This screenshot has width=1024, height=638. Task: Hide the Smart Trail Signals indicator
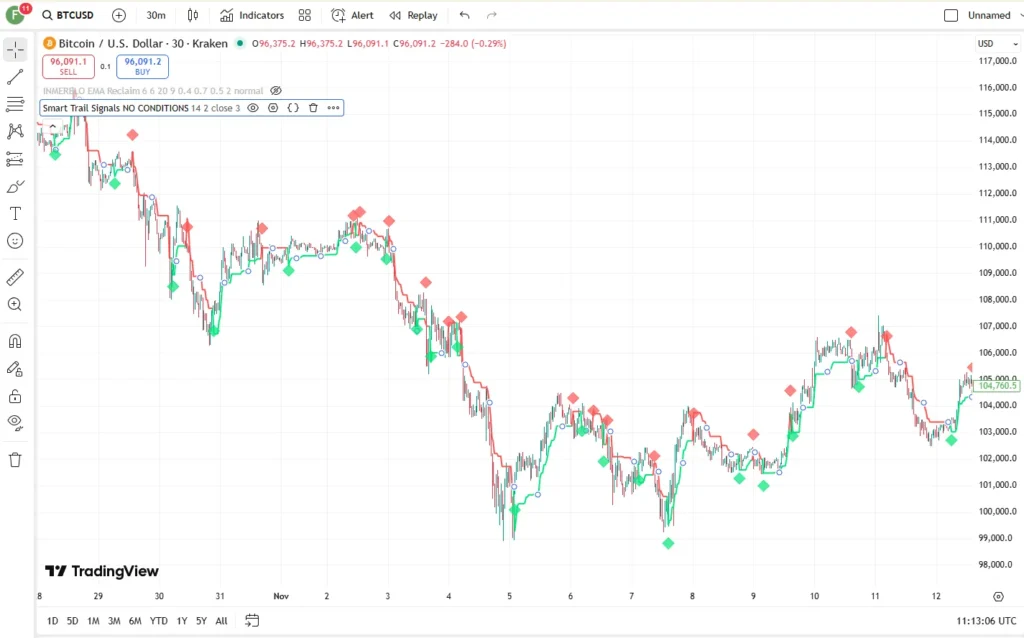[253, 108]
